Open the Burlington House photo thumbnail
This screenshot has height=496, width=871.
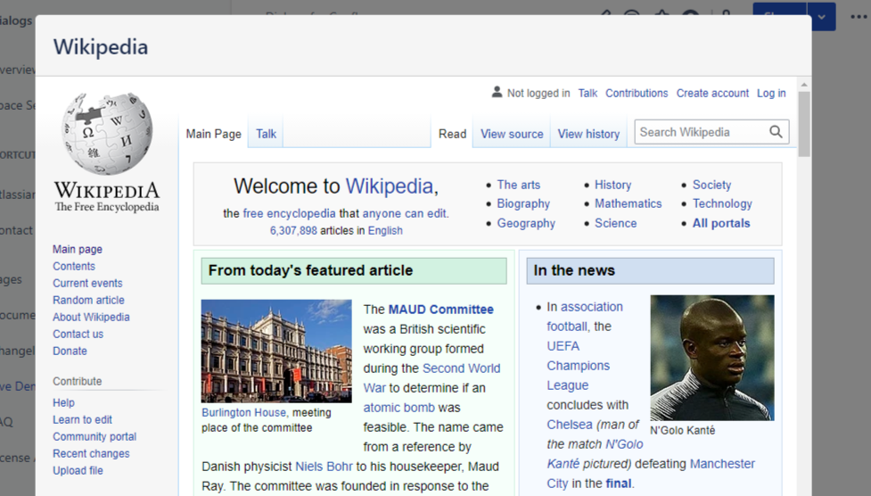coord(276,351)
